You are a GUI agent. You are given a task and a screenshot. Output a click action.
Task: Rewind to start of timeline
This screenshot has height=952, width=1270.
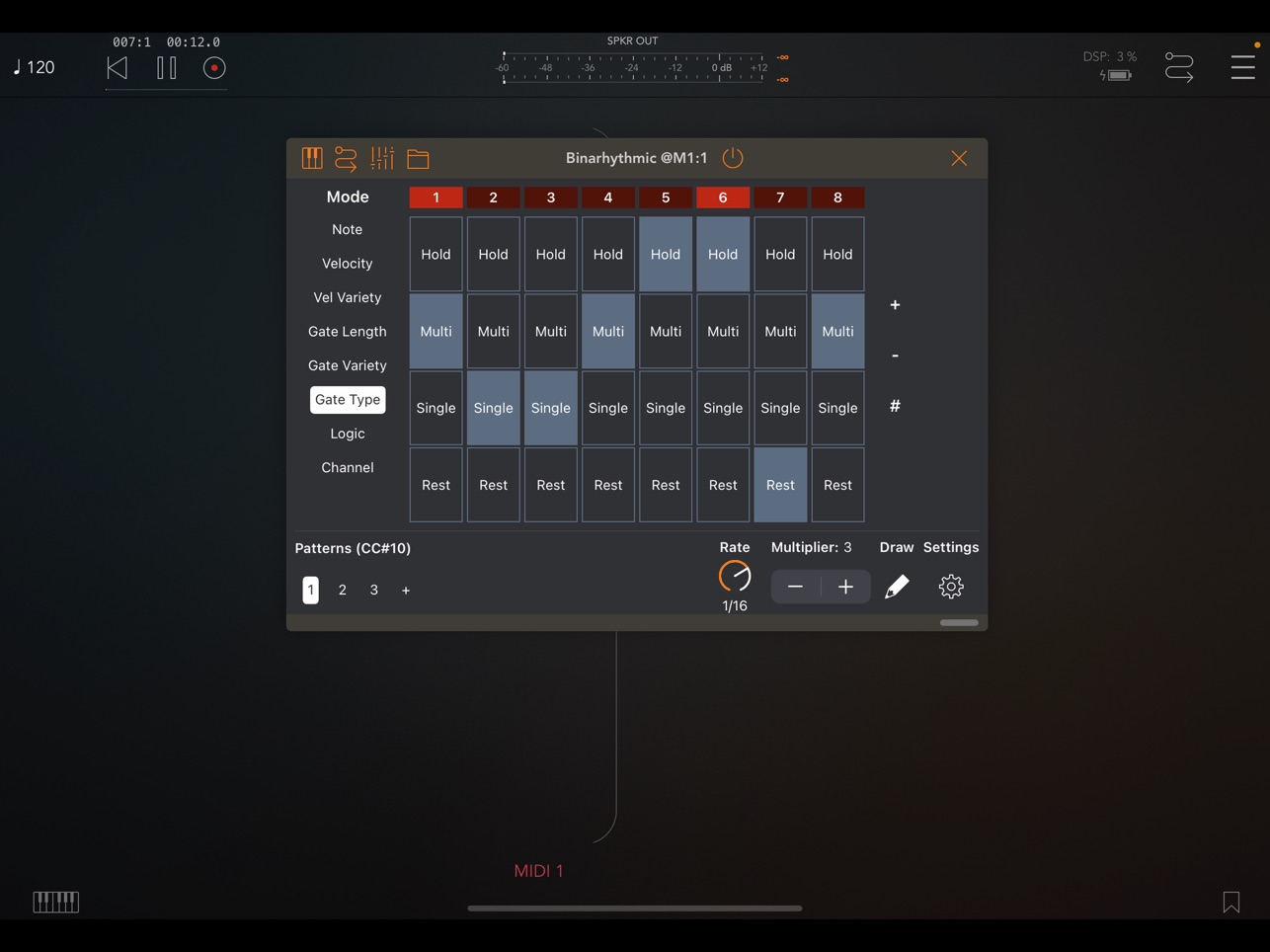coord(118,68)
